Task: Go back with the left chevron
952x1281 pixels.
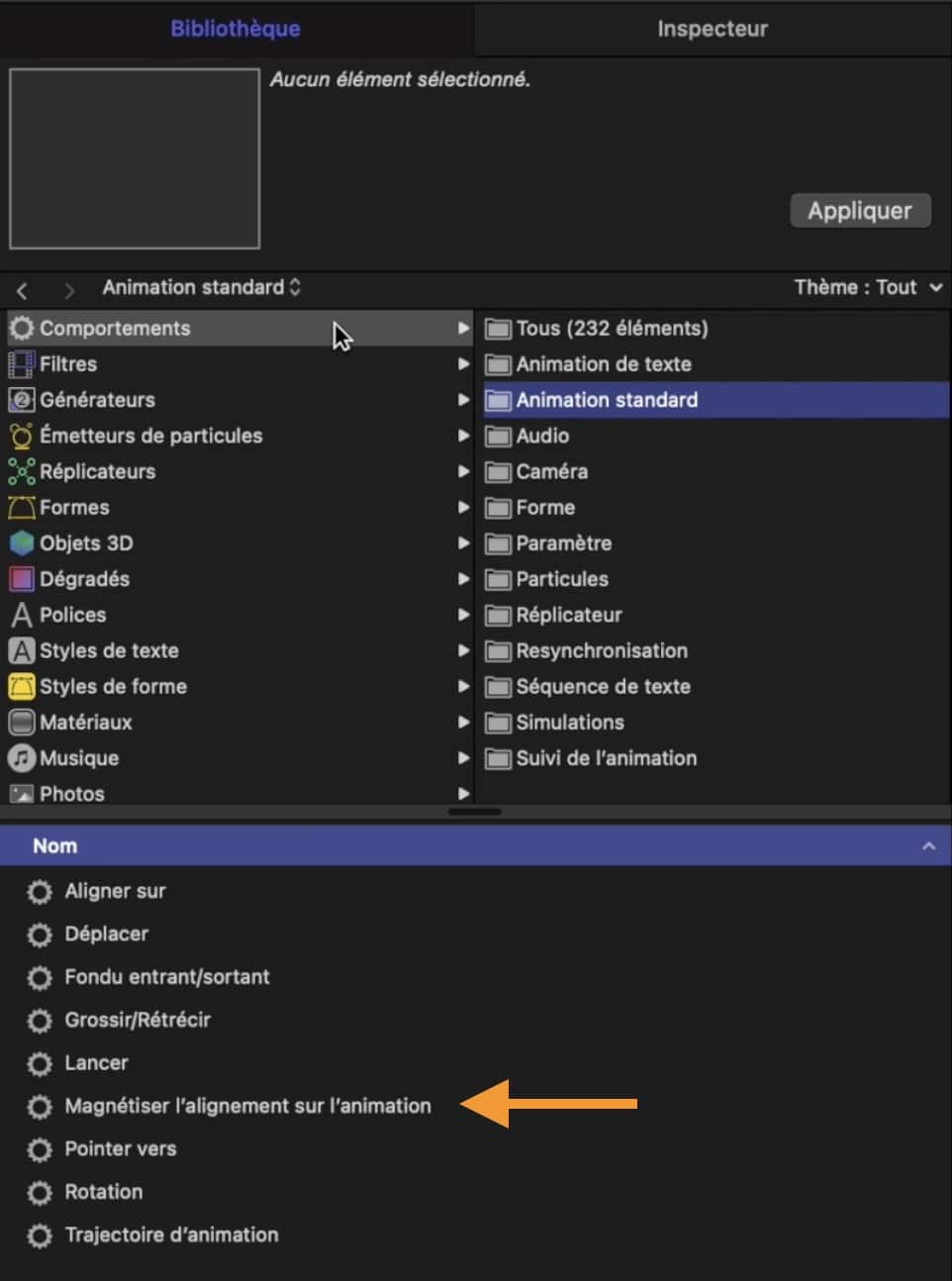Action: click(x=22, y=289)
